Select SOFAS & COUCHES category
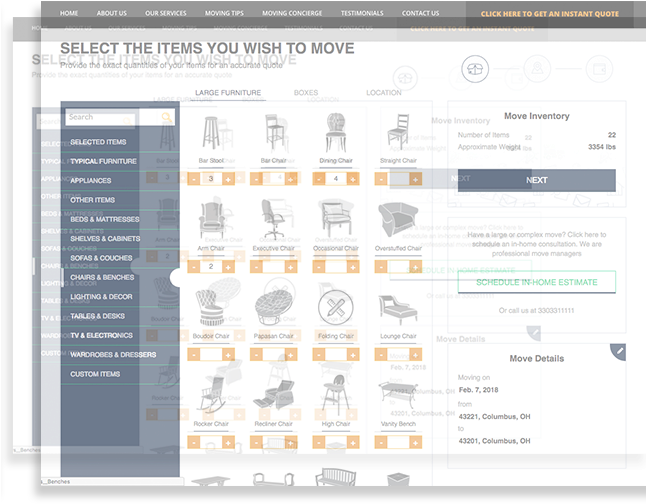The width and height of the screenshot is (646, 504). click(101, 258)
